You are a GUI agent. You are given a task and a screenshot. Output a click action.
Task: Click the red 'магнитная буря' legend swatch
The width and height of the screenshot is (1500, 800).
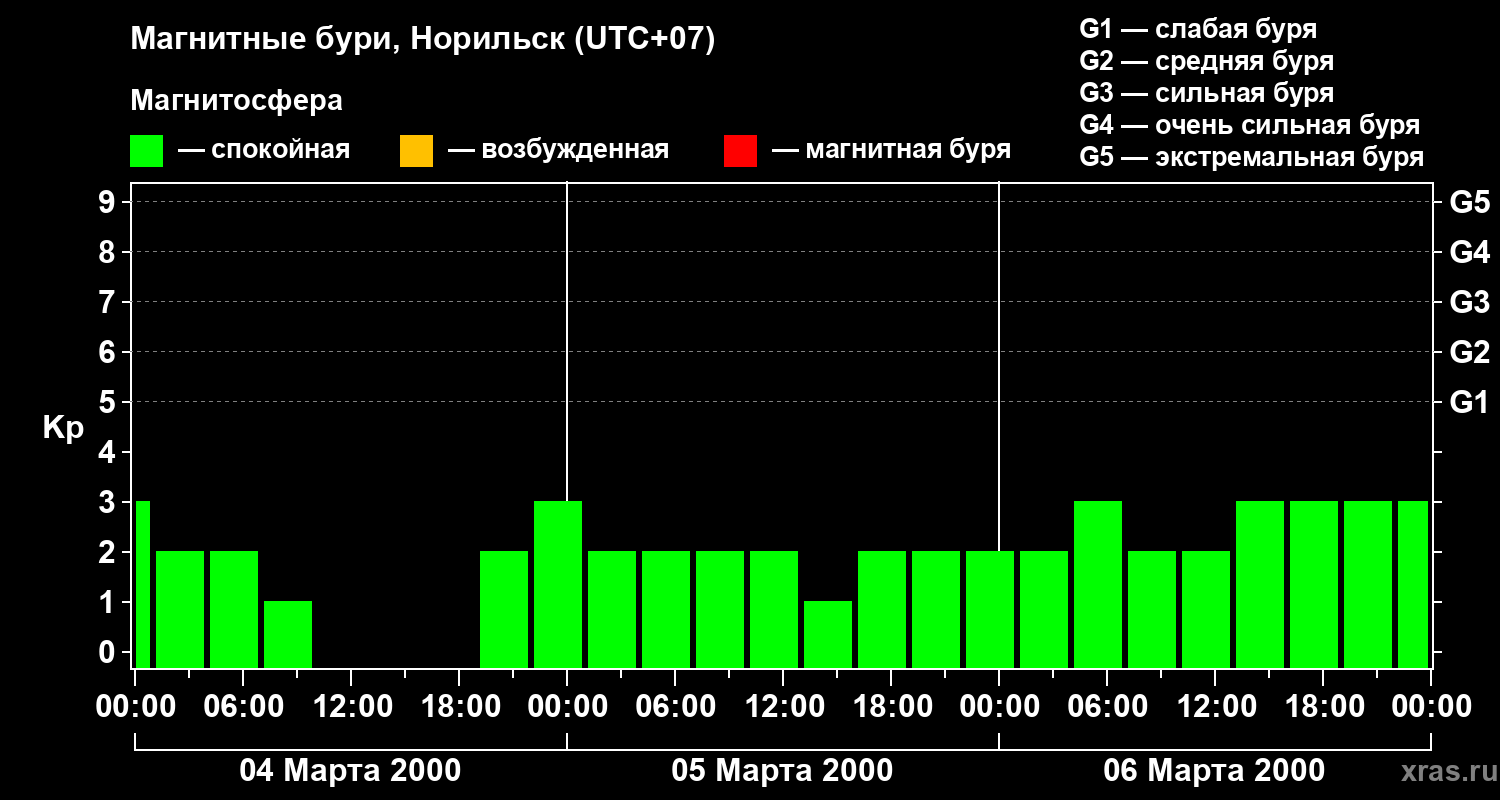[x=740, y=151]
